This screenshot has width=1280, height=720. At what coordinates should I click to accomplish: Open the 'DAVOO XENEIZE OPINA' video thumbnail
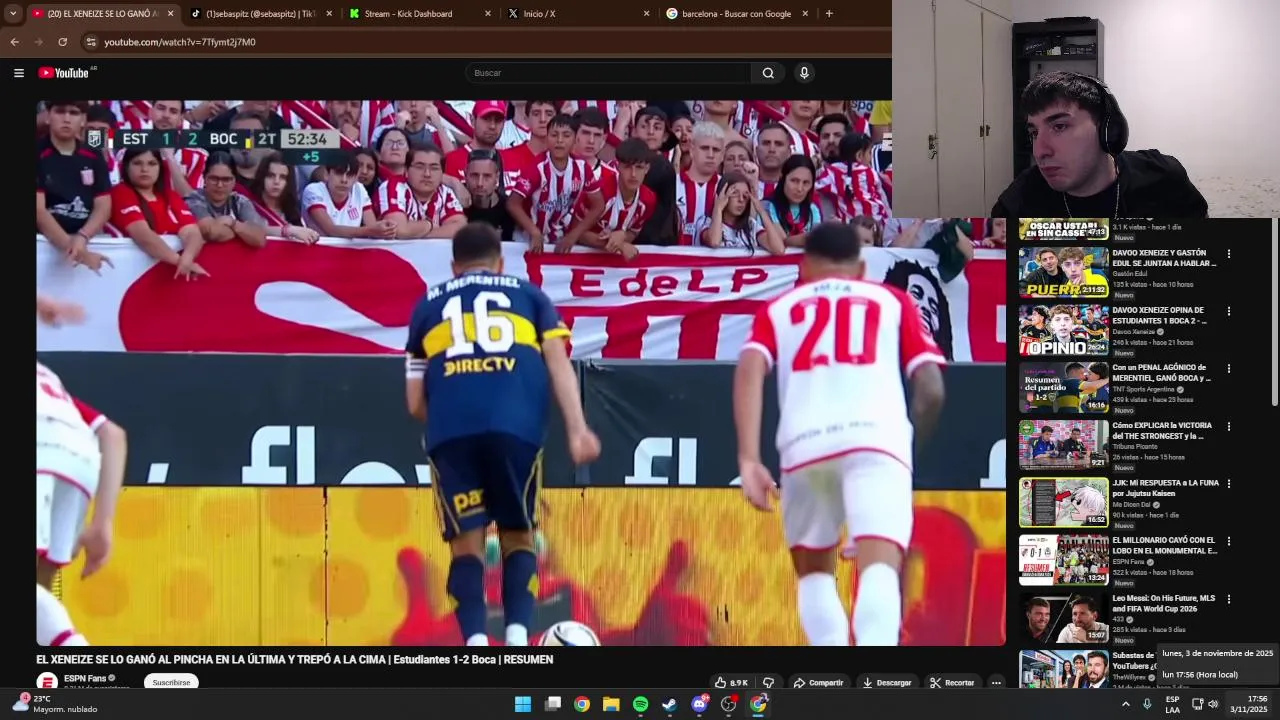[x=1063, y=330]
